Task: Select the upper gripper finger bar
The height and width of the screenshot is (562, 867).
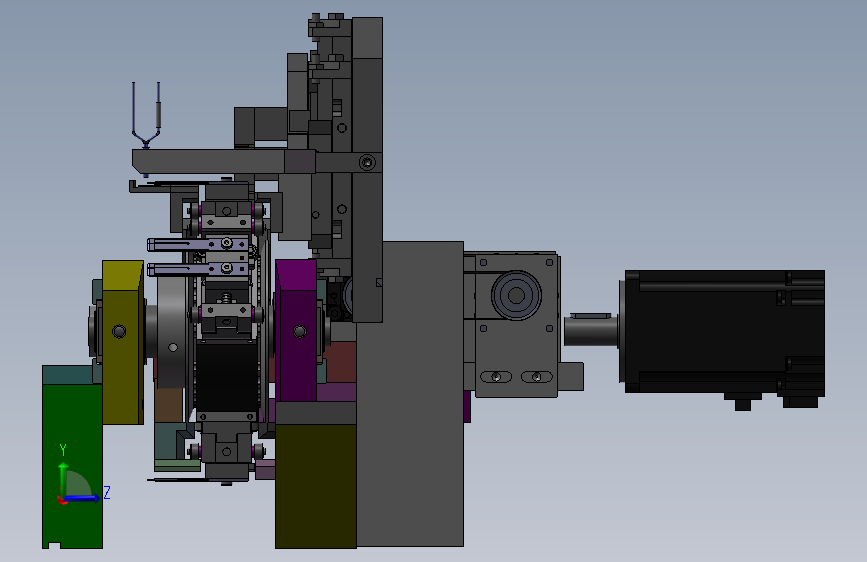Action: [197, 244]
